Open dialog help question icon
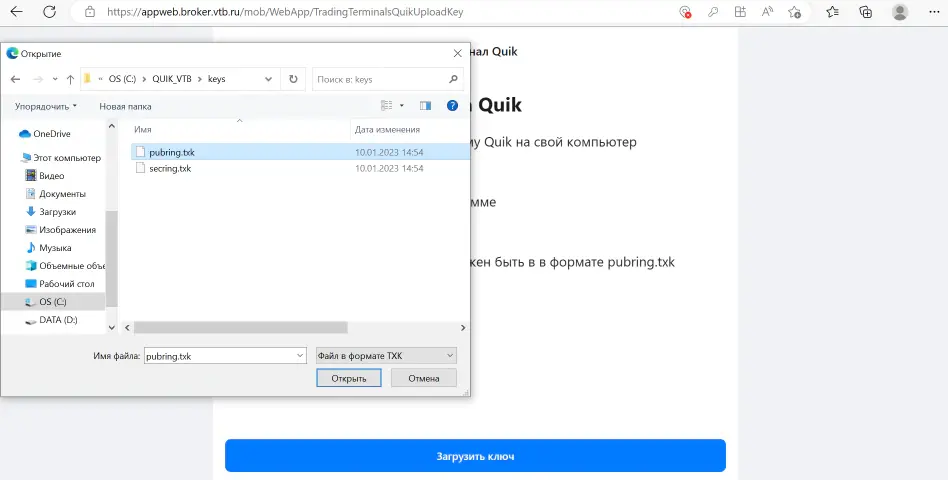Viewport: 948px width, 480px height. coord(452,106)
